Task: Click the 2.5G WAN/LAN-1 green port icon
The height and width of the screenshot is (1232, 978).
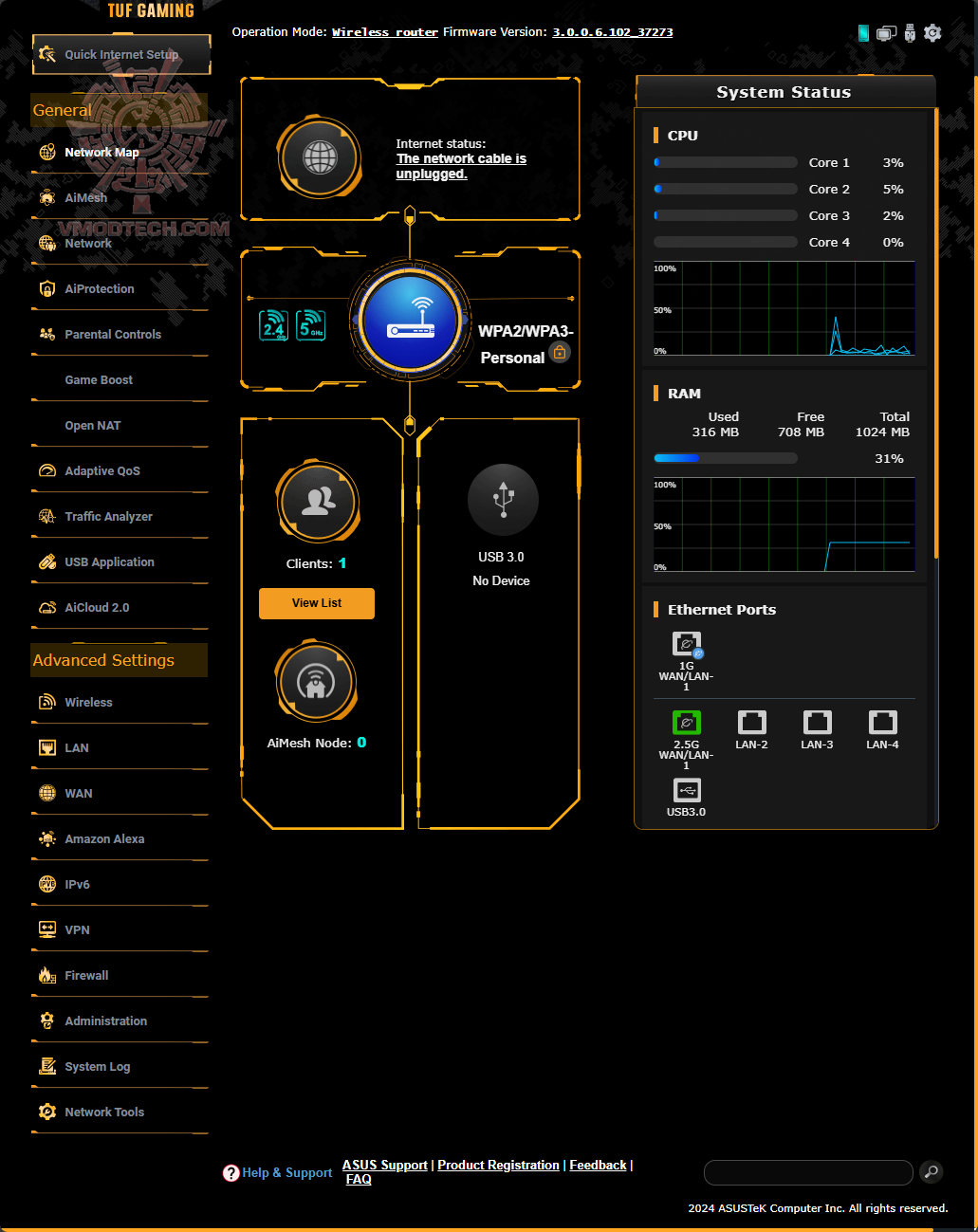Action: 686,723
